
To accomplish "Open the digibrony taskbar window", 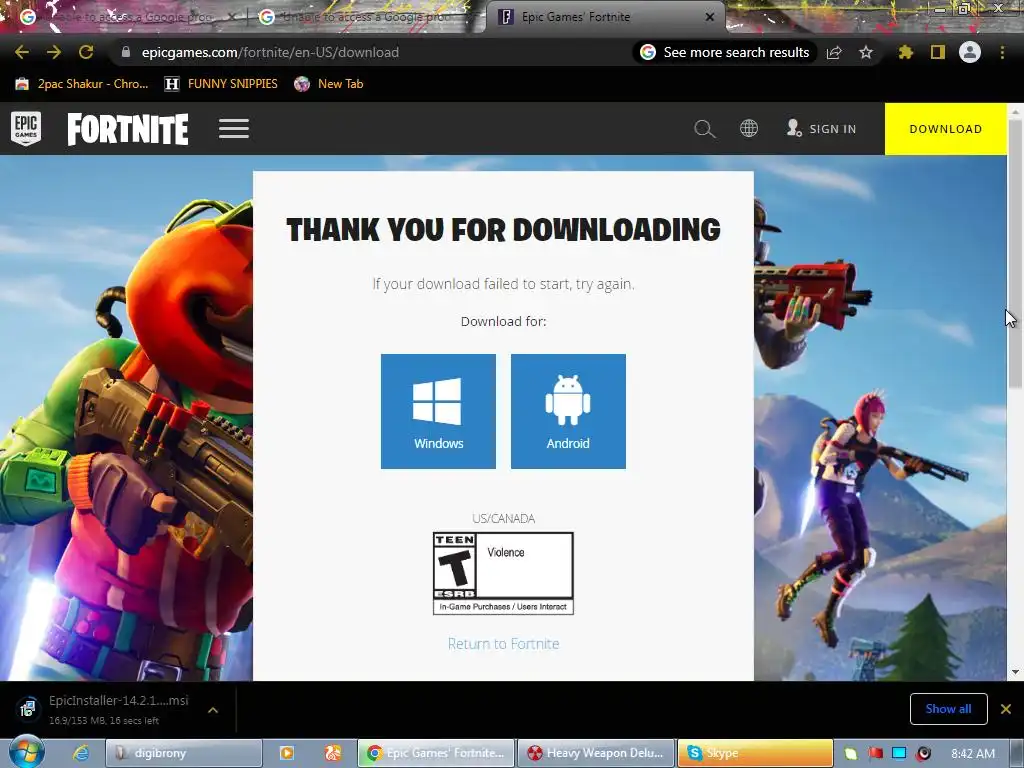I will click(184, 753).
